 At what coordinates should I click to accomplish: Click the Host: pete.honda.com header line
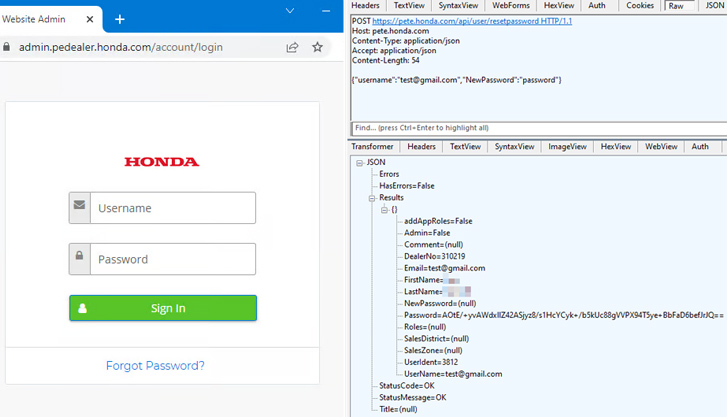pos(390,31)
